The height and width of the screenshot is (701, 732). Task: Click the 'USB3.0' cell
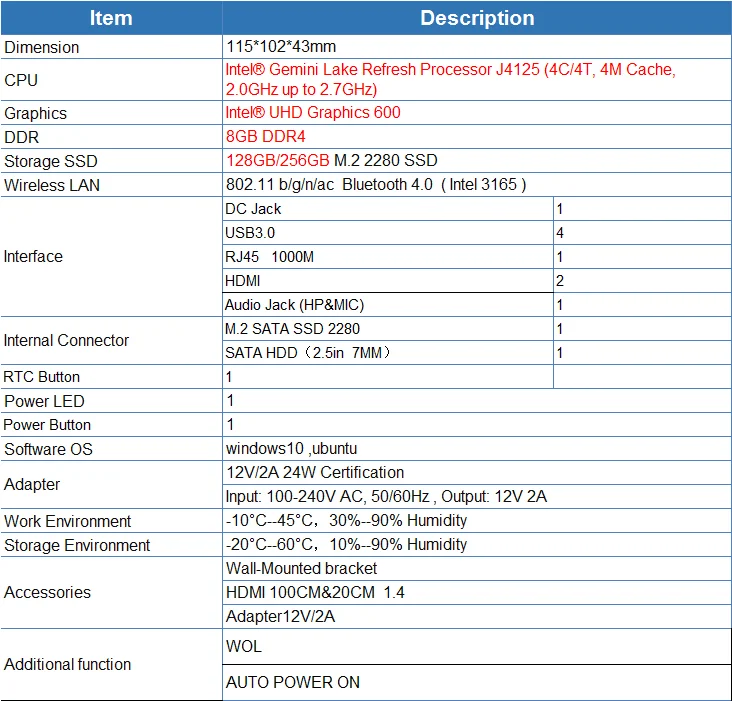tap(388, 232)
